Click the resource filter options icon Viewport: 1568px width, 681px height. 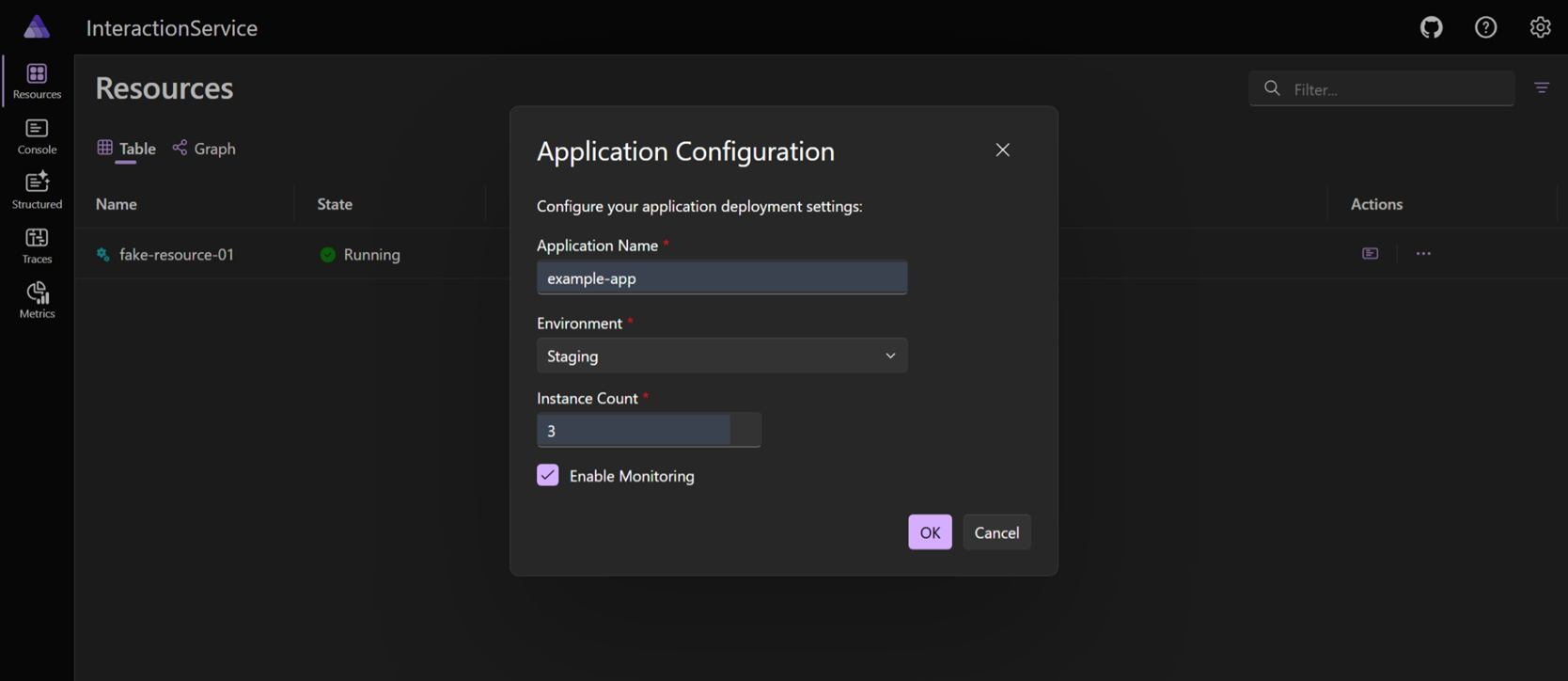1542,87
